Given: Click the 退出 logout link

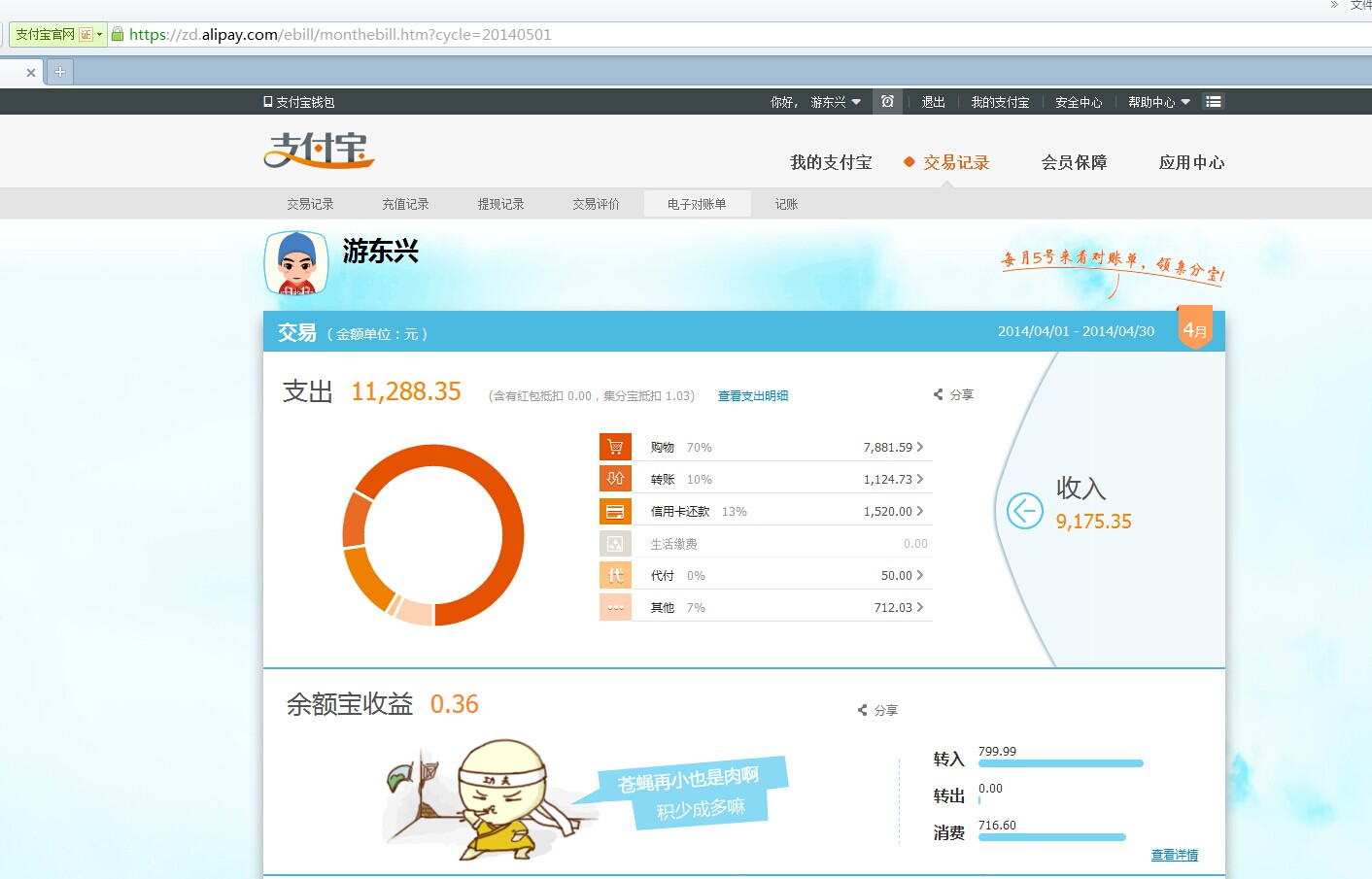Looking at the screenshot, I should coord(933,102).
